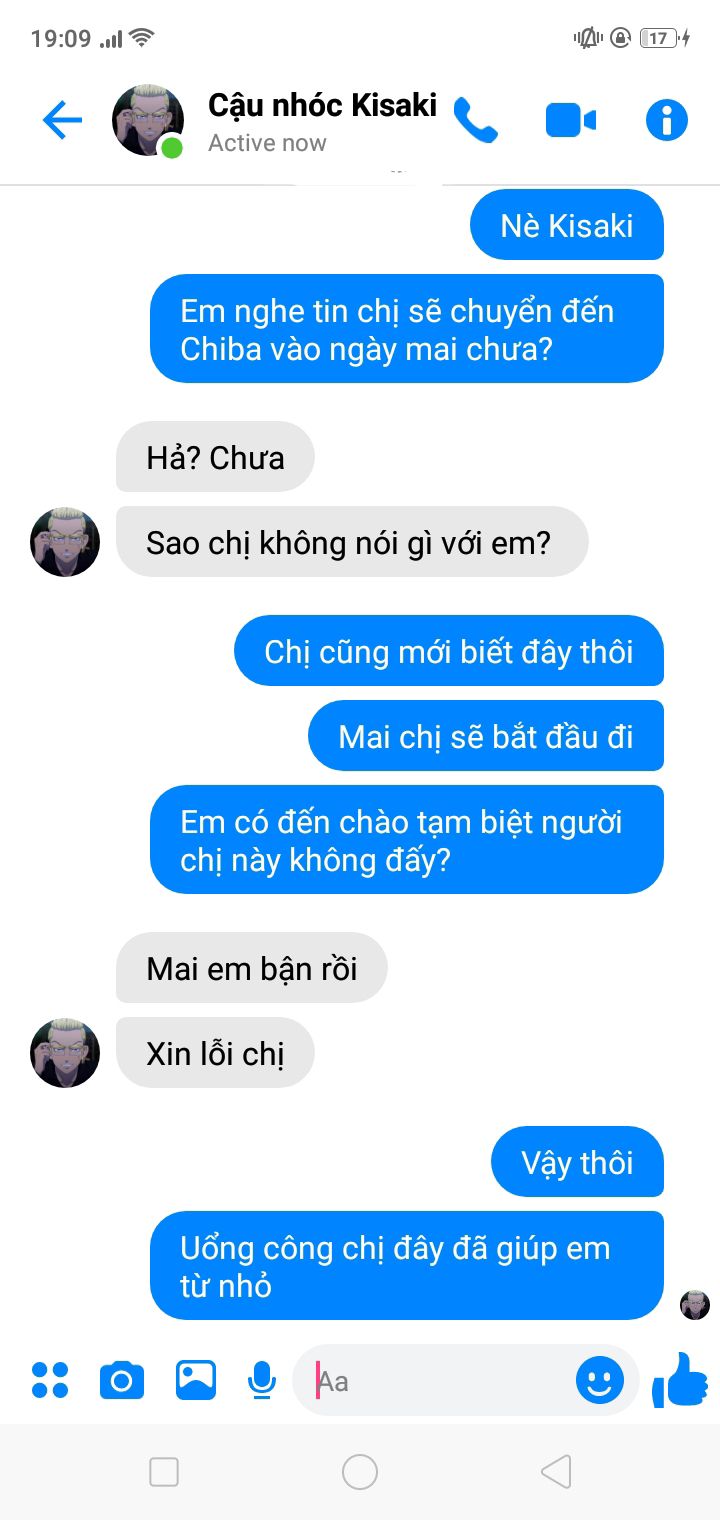The height and width of the screenshot is (1520, 720).
Task: Send a thumbs-up like
Action: point(681,1379)
